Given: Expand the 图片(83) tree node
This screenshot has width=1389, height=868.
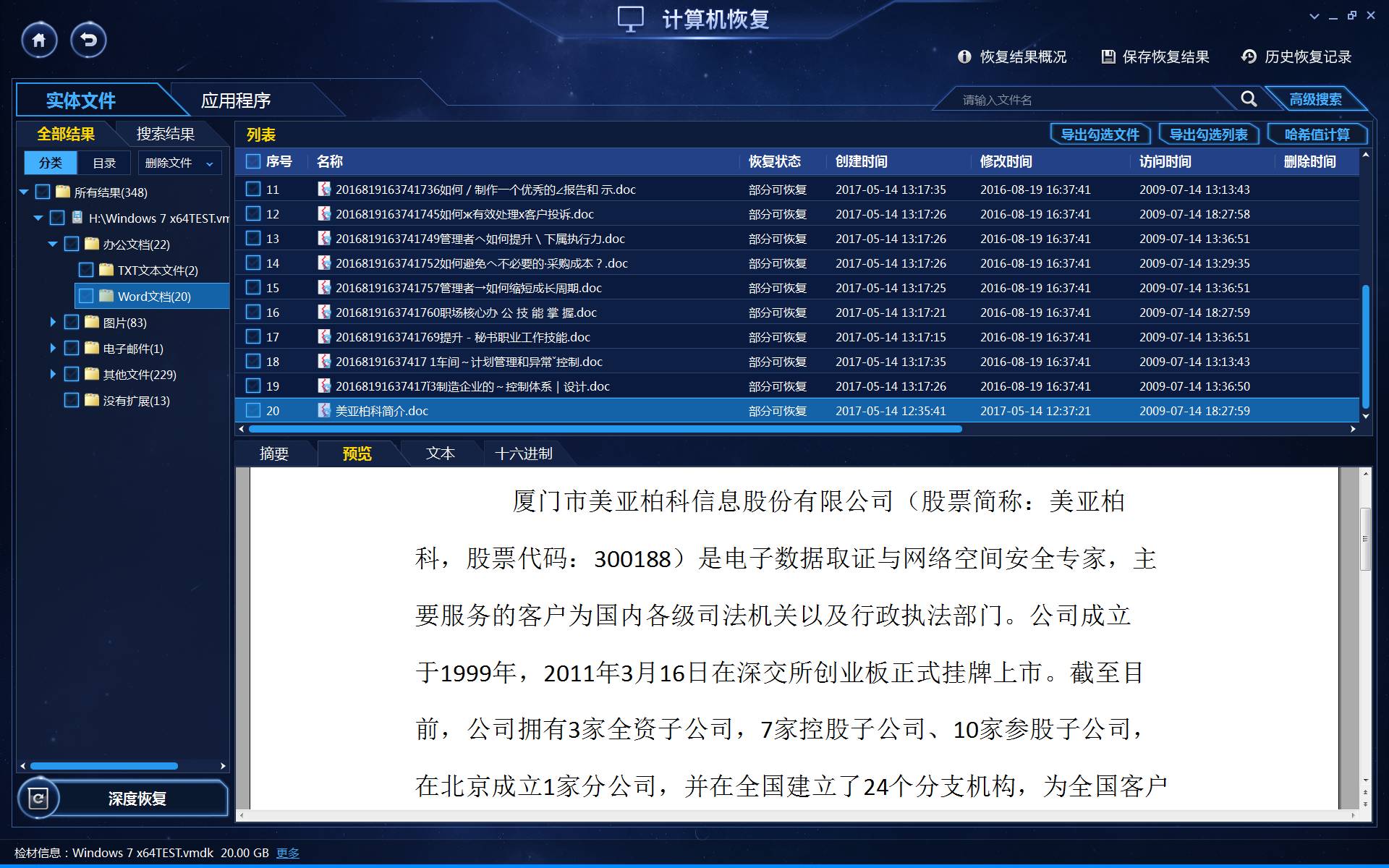Looking at the screenshot, I should click(53, 322).
